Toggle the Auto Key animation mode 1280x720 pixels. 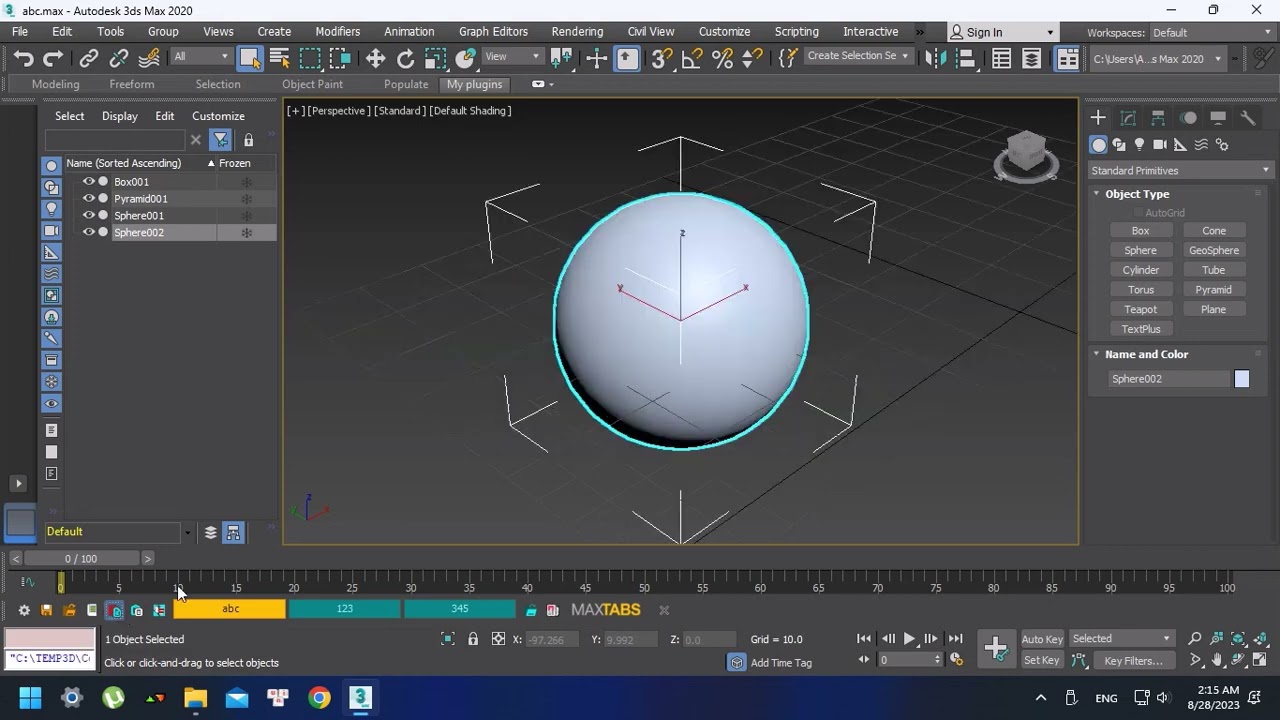click(1042, 639)
